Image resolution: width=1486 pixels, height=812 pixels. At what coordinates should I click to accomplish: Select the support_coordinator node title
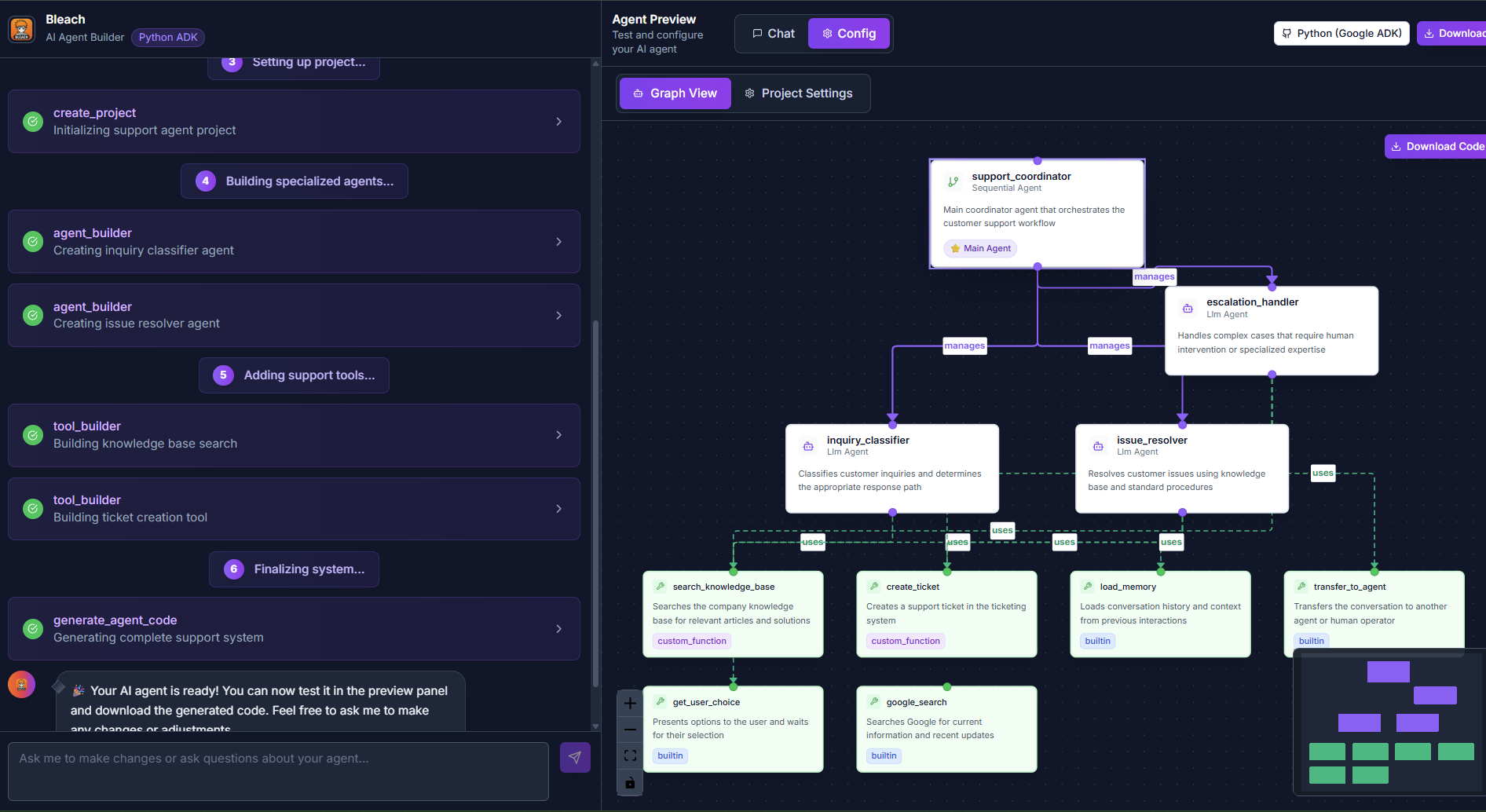[x=1021, y=177]
